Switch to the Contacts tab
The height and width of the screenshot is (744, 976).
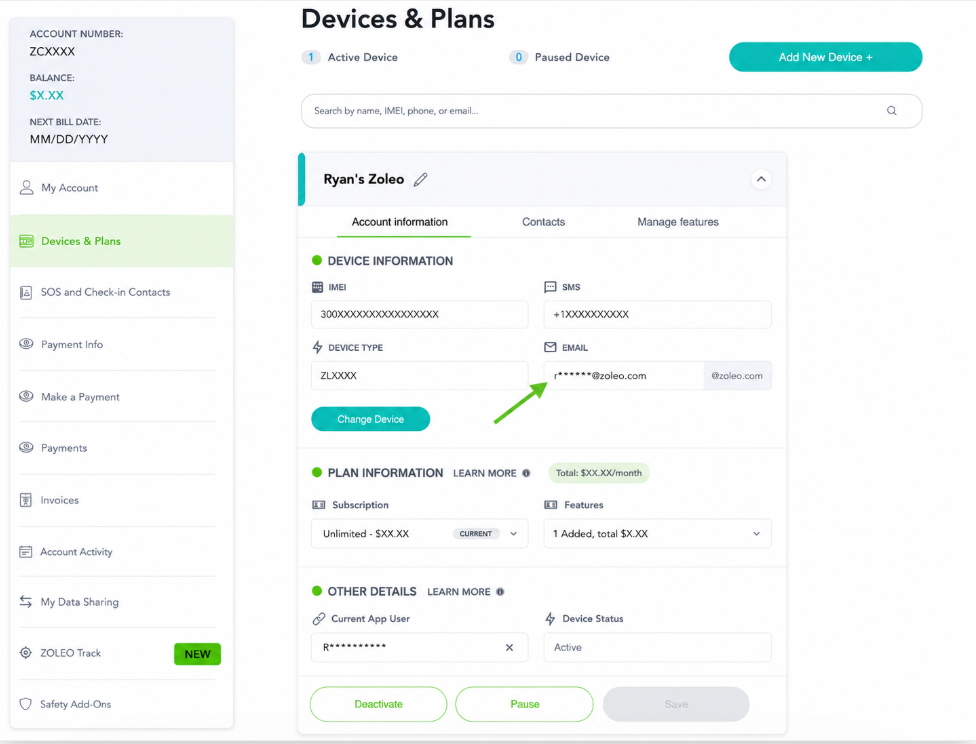(x=543, y=222)
